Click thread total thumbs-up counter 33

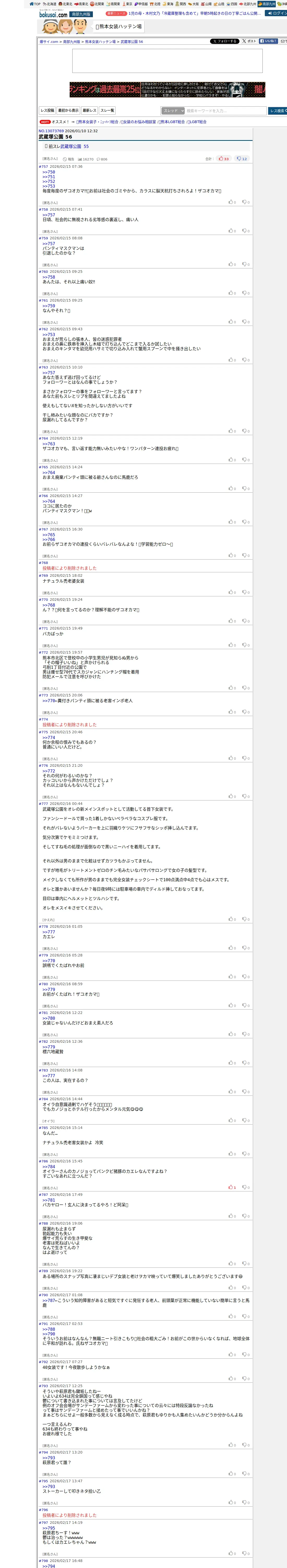click(x=224, y=159)
